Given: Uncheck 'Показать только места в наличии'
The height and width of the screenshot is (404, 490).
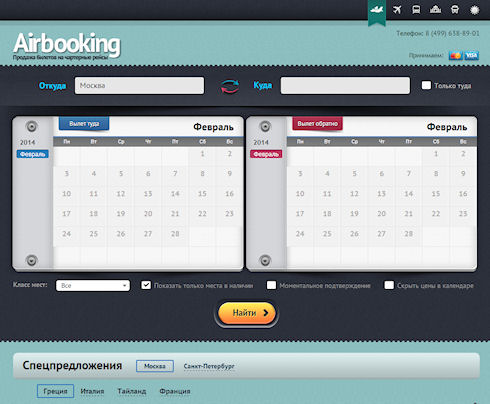Looking at the screenshot, I should pyautogui.click(x=146, y=285).
